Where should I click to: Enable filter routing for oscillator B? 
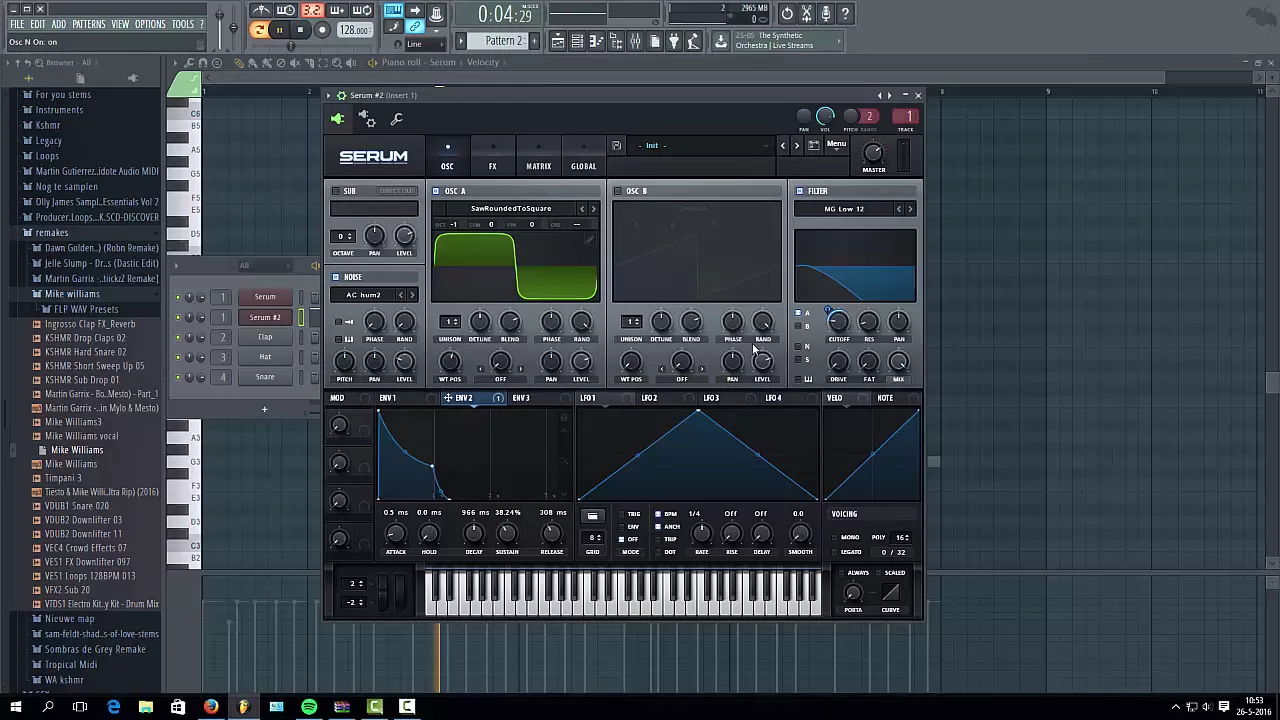tap(798, 326)
